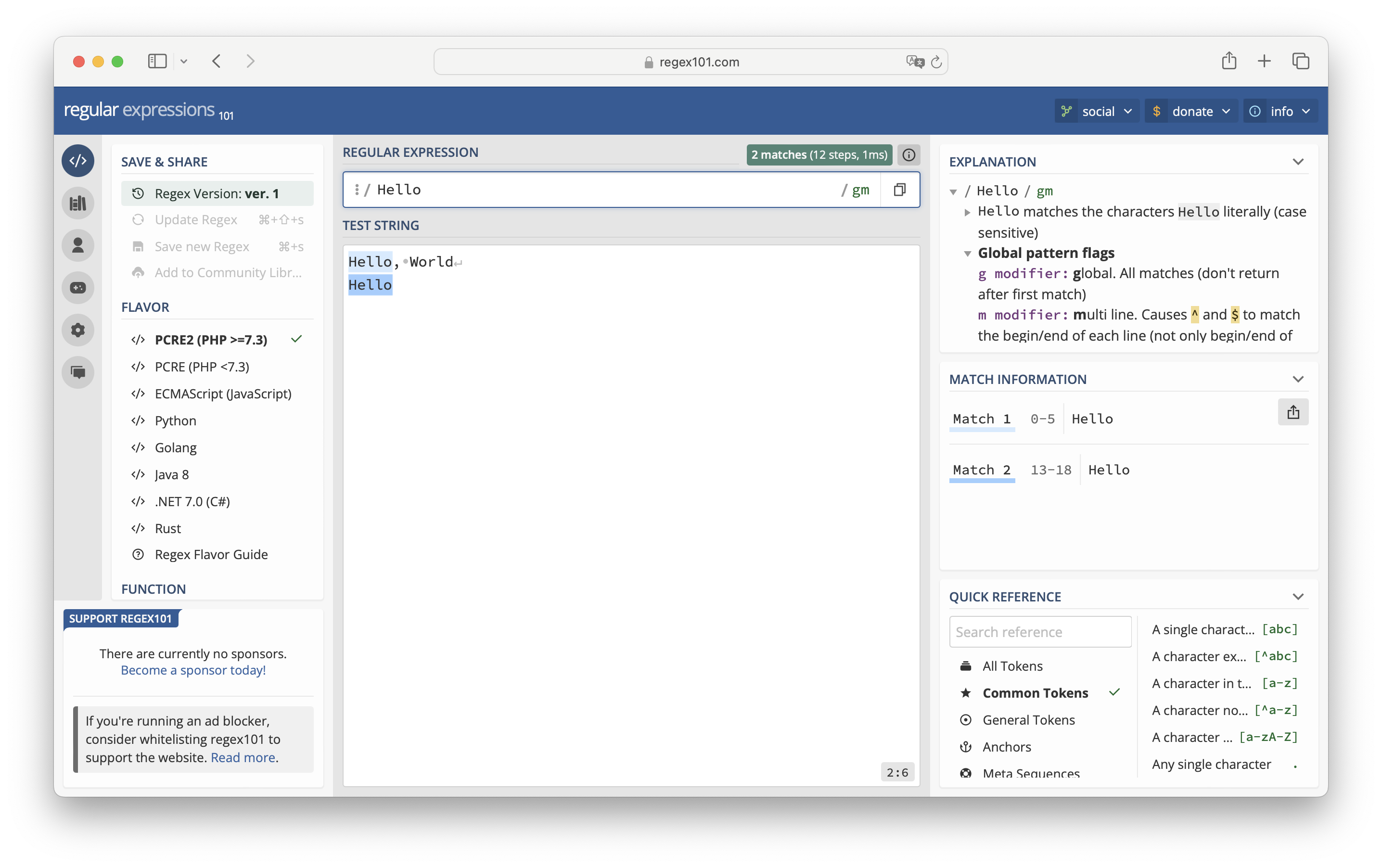
Task: Open the social dropdown menu
Action: (x=1097, y=111)
